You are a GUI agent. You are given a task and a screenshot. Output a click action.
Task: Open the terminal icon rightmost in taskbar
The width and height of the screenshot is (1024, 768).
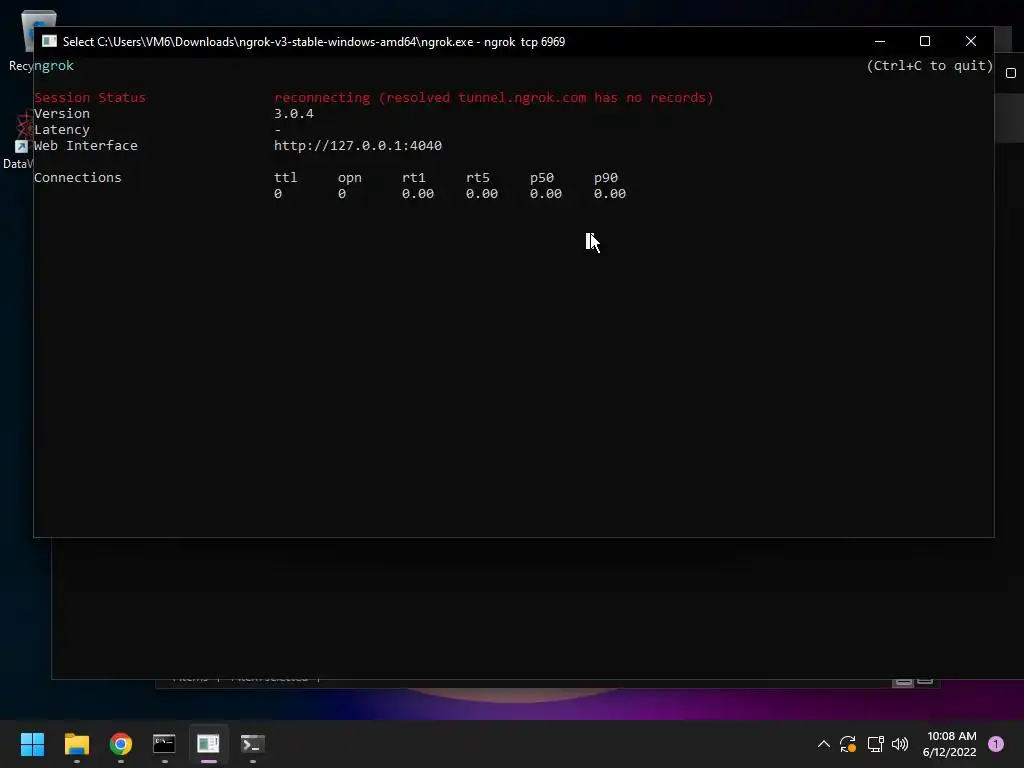click(252, 744)
